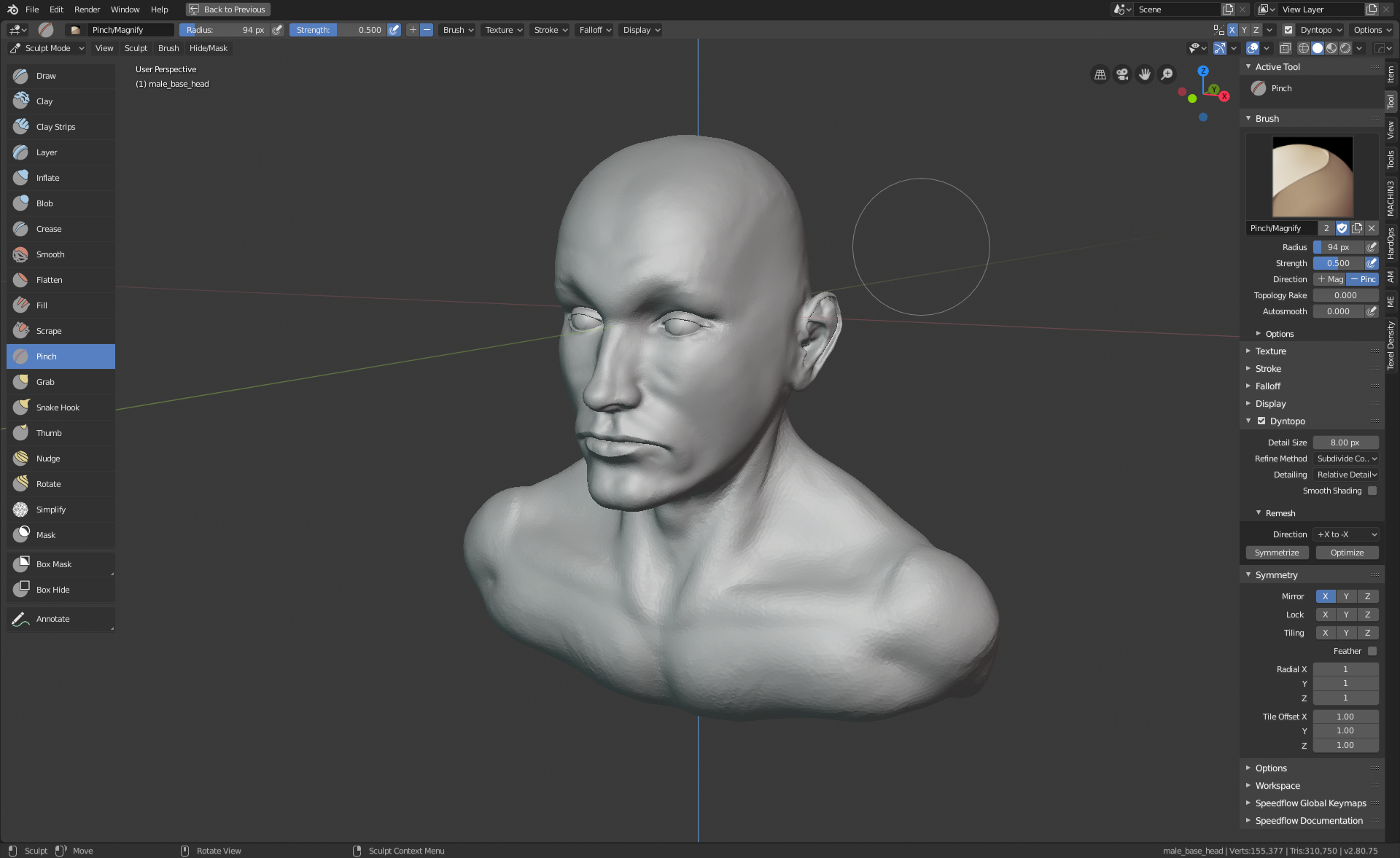Activate the Crease sculpt tool
The image size is (1400, 858).
[x=49, y=229]
